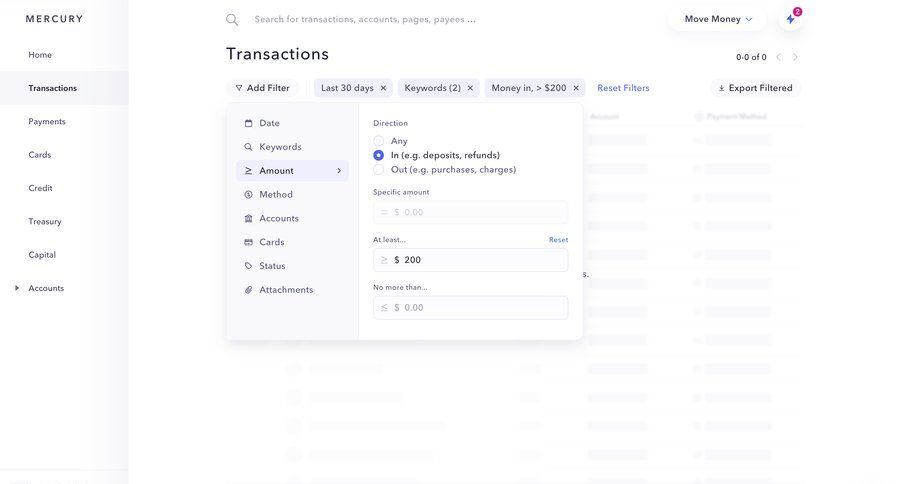Click the 0-0 of 0 results count
Screen dimensions: 900x484
coord(751,57)
